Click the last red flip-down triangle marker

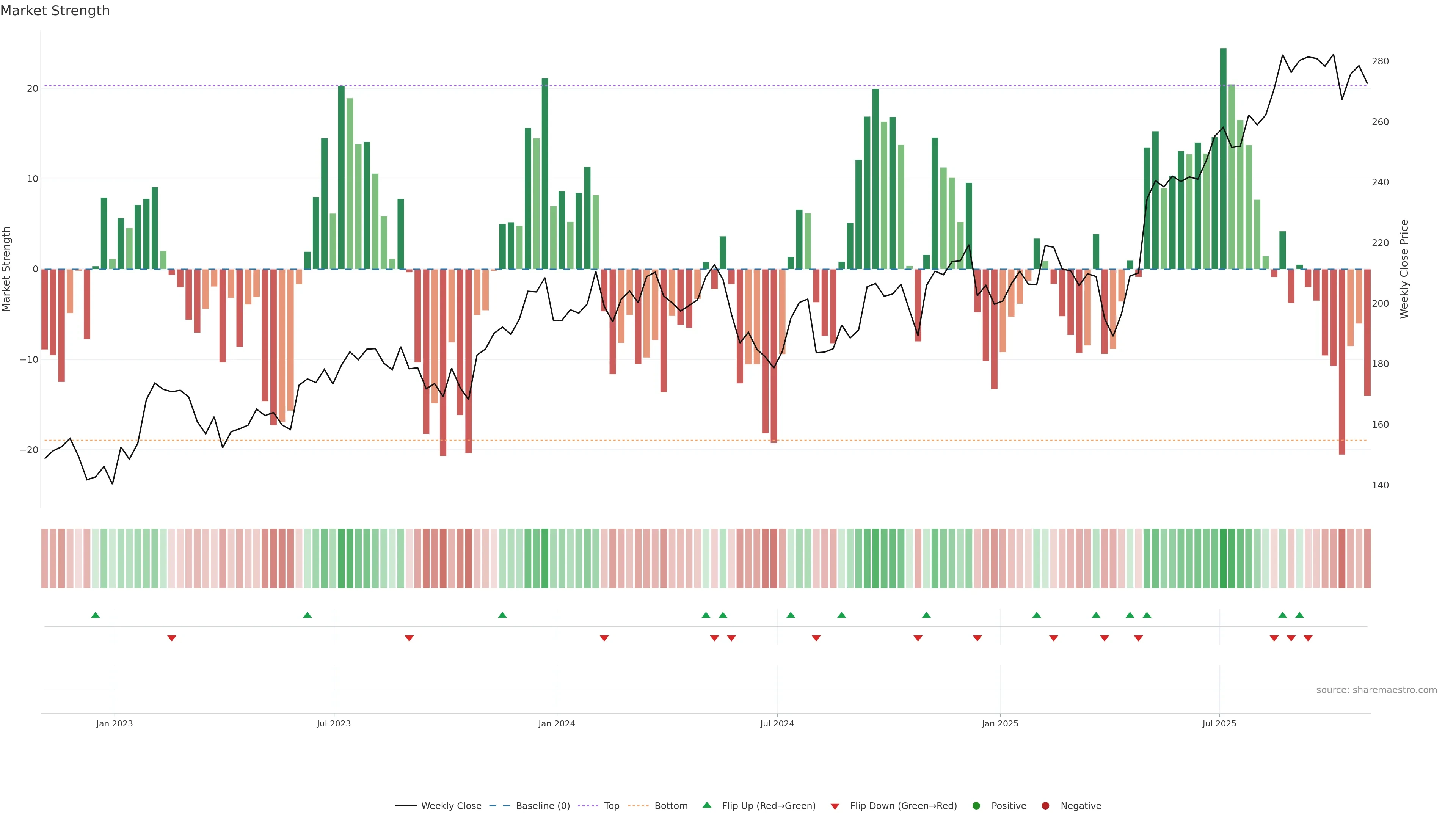tap(1308, 638)
